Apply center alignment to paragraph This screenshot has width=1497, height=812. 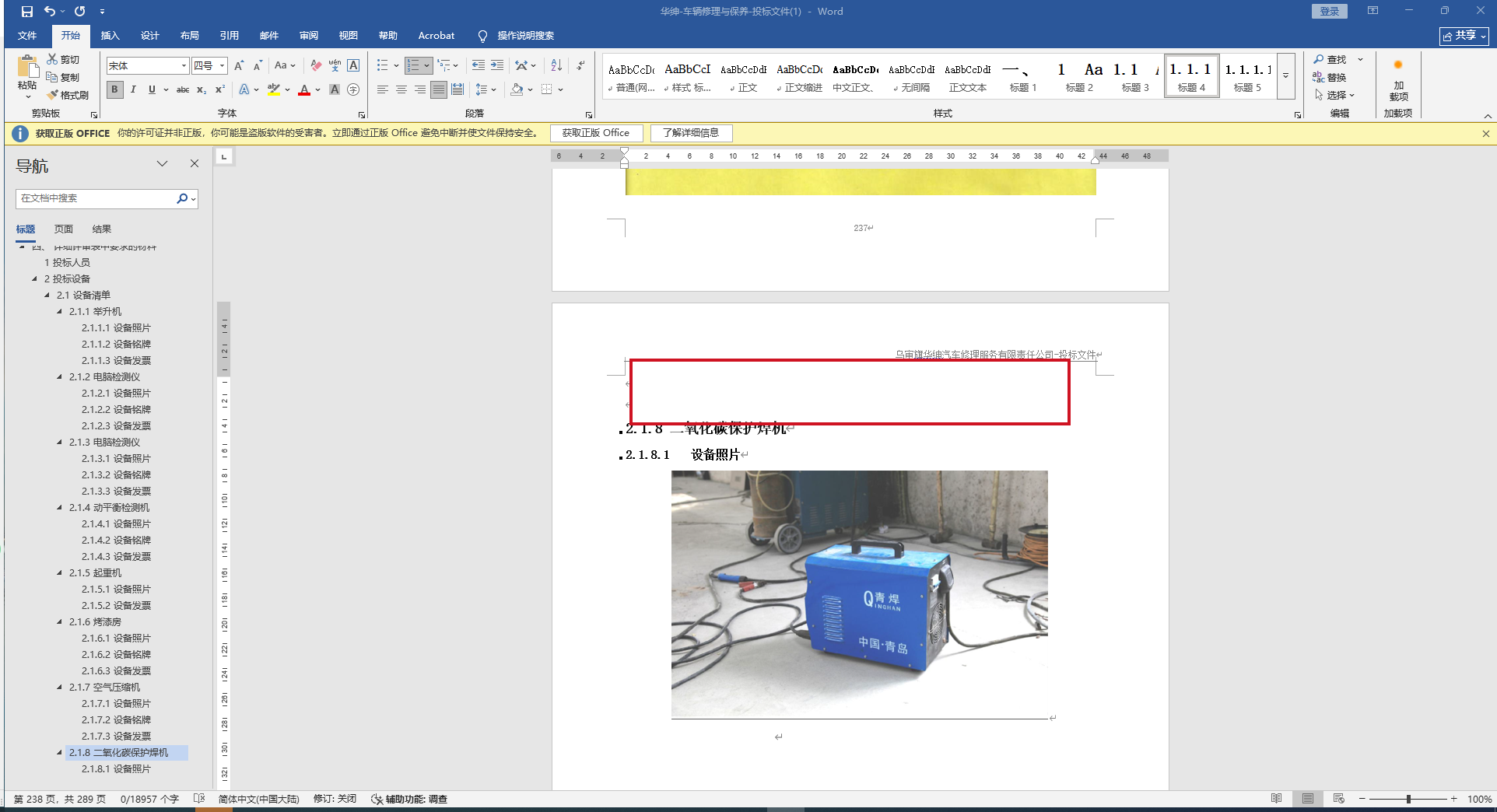pos(401,89)
